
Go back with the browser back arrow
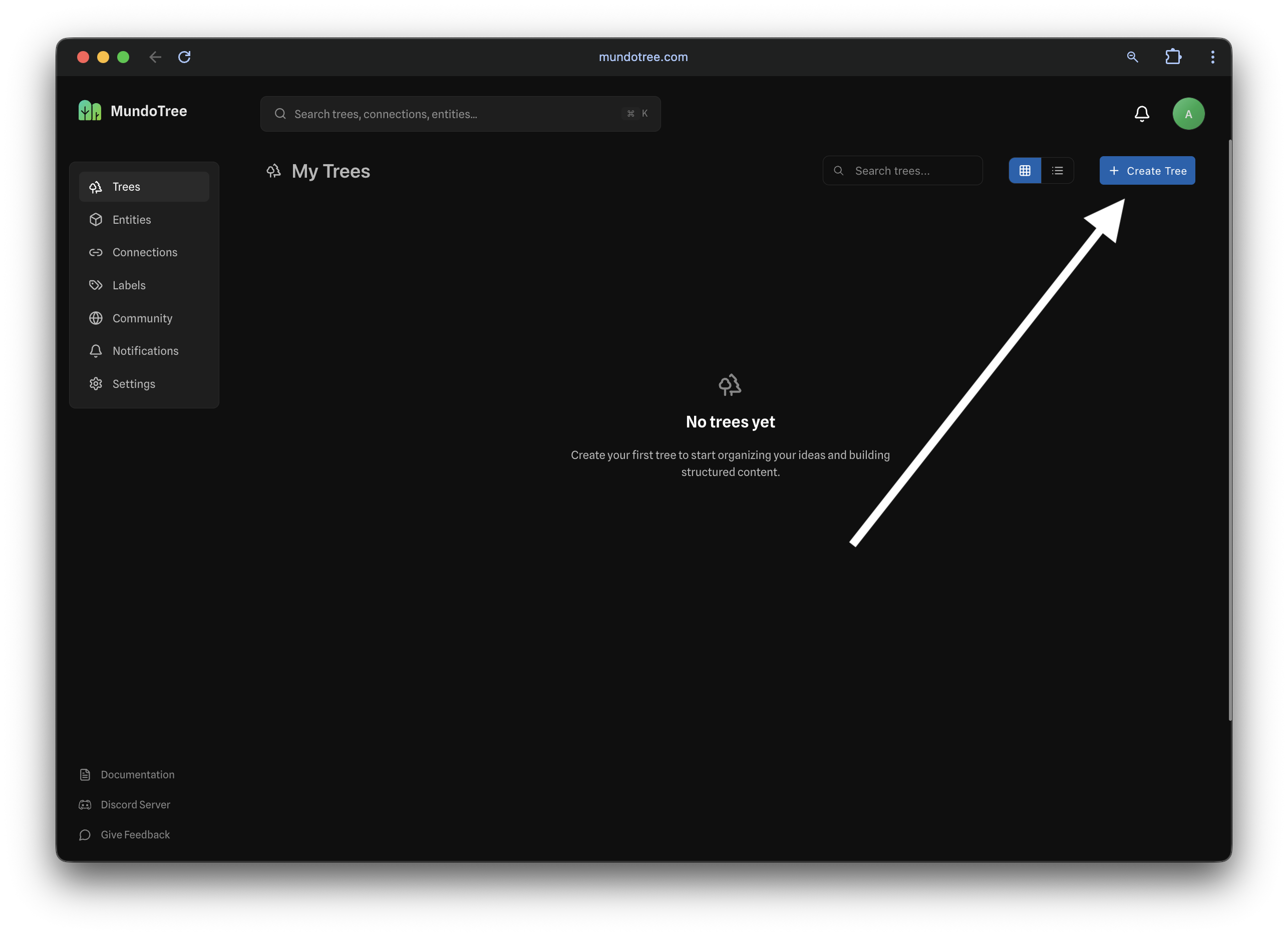[x=155, y=57]
